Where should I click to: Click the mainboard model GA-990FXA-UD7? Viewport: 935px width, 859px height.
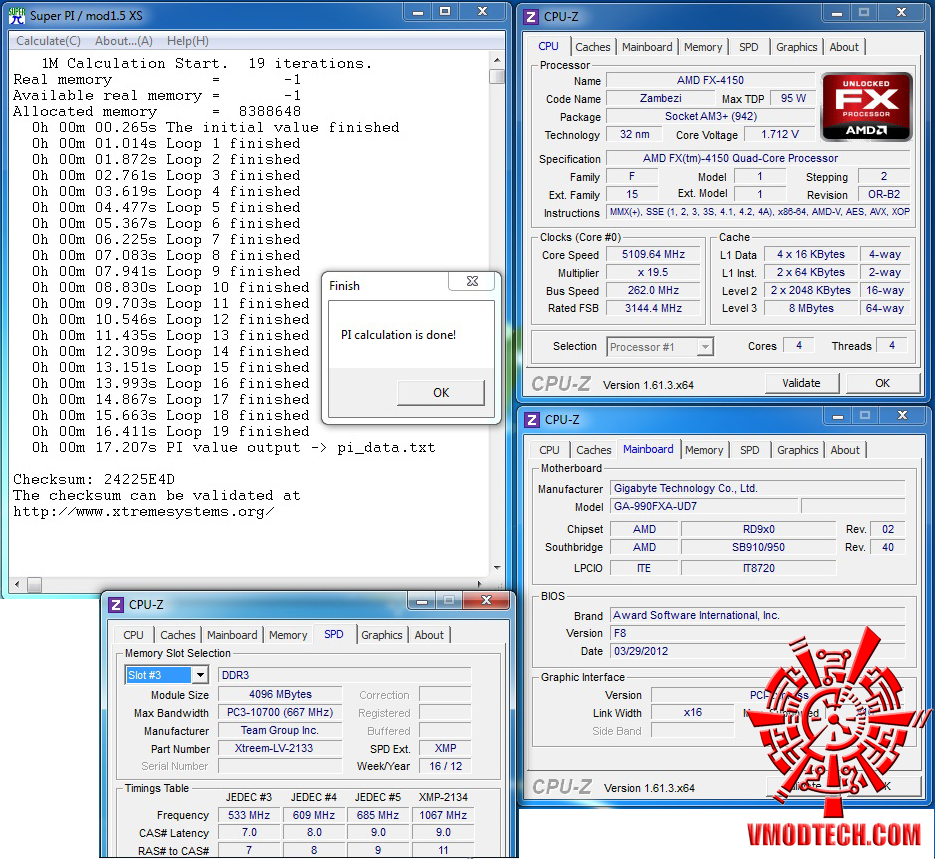(704, 507)
